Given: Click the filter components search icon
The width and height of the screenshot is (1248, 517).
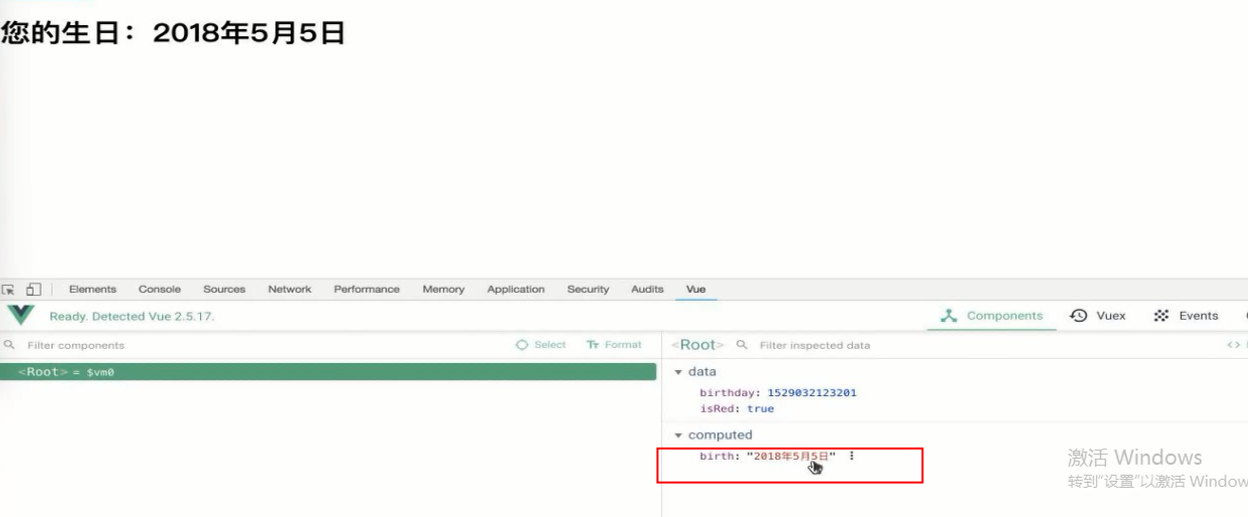Looking at the screenshot, I should 10,345.
